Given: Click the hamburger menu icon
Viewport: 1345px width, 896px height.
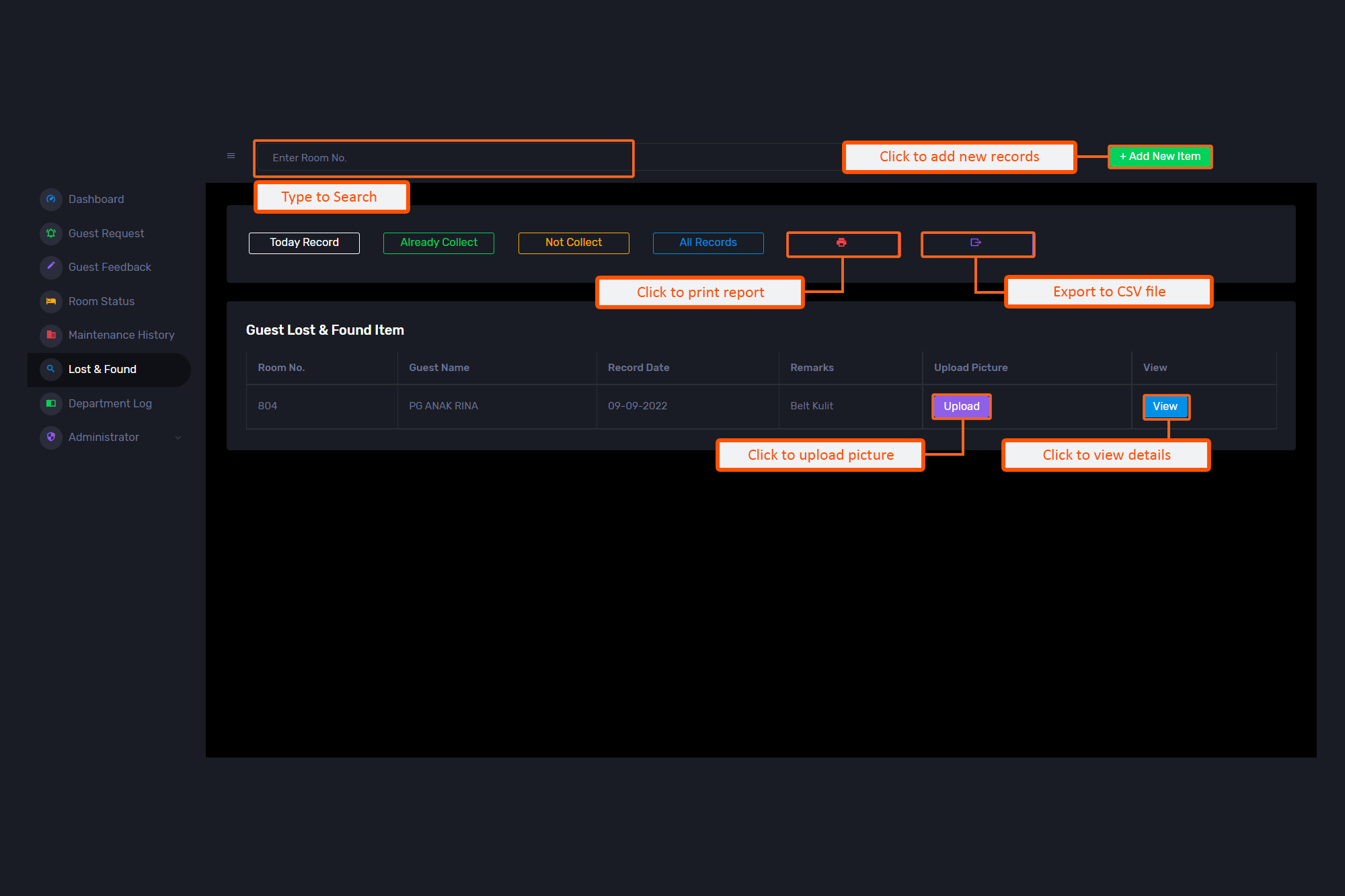Looking at the screenshot, I should 231,156.
